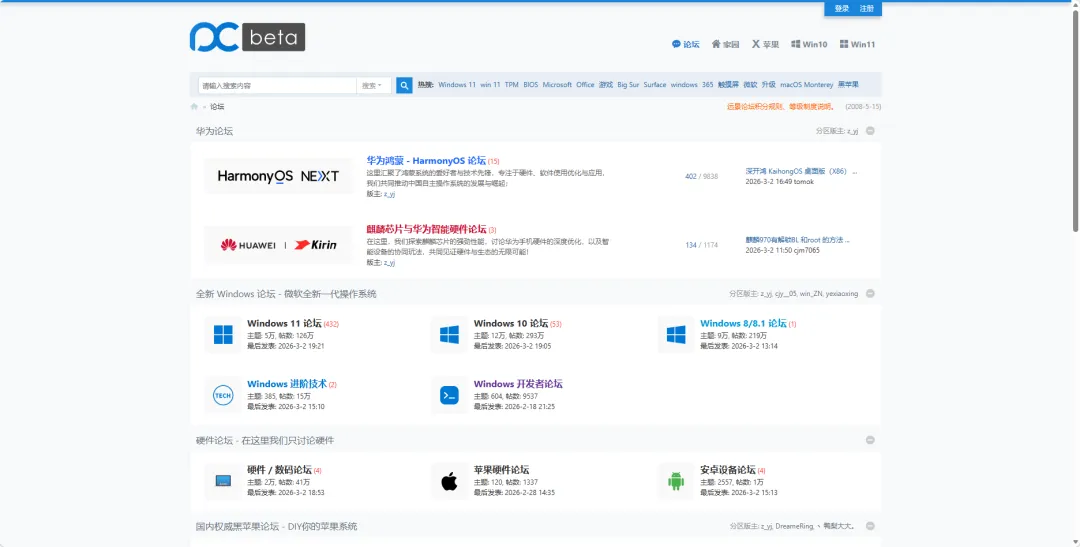1080x547 pixels.
Task: Collapse the 华为论坛 section
Action: click(870, 131)
